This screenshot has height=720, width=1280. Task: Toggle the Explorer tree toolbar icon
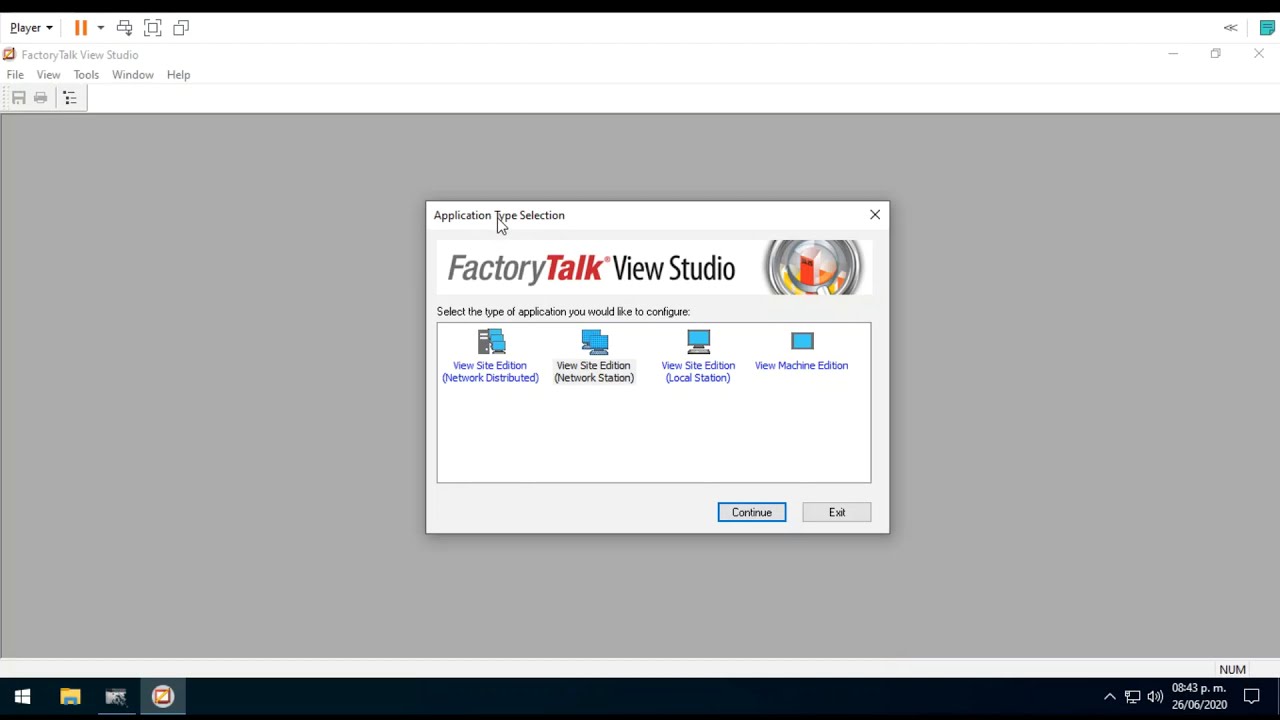pyautogui.click(x=70, y=98)
